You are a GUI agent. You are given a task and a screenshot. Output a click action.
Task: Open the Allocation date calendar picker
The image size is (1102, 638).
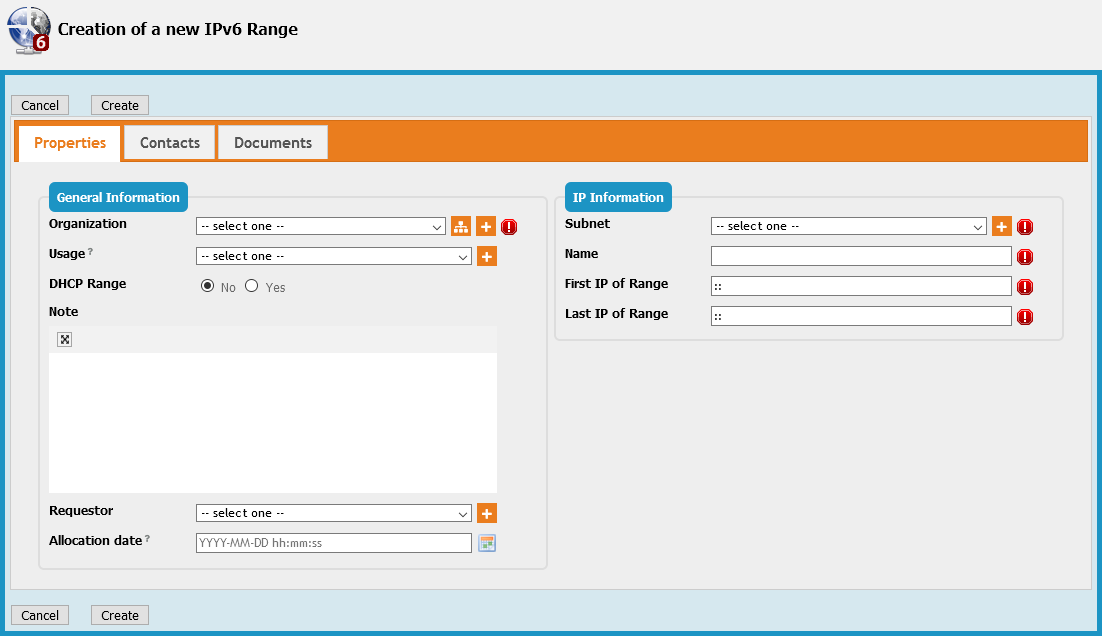coord(487,543)
